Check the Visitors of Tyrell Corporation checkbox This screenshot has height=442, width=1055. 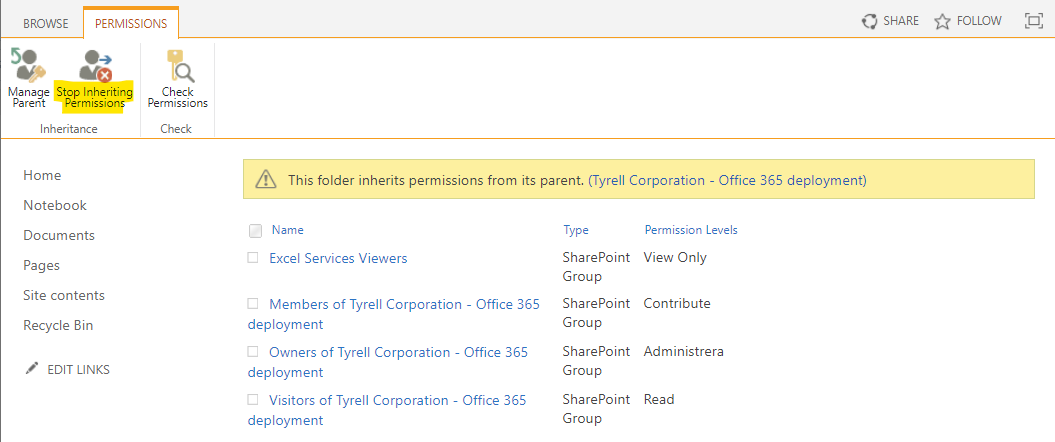point(253,399)
